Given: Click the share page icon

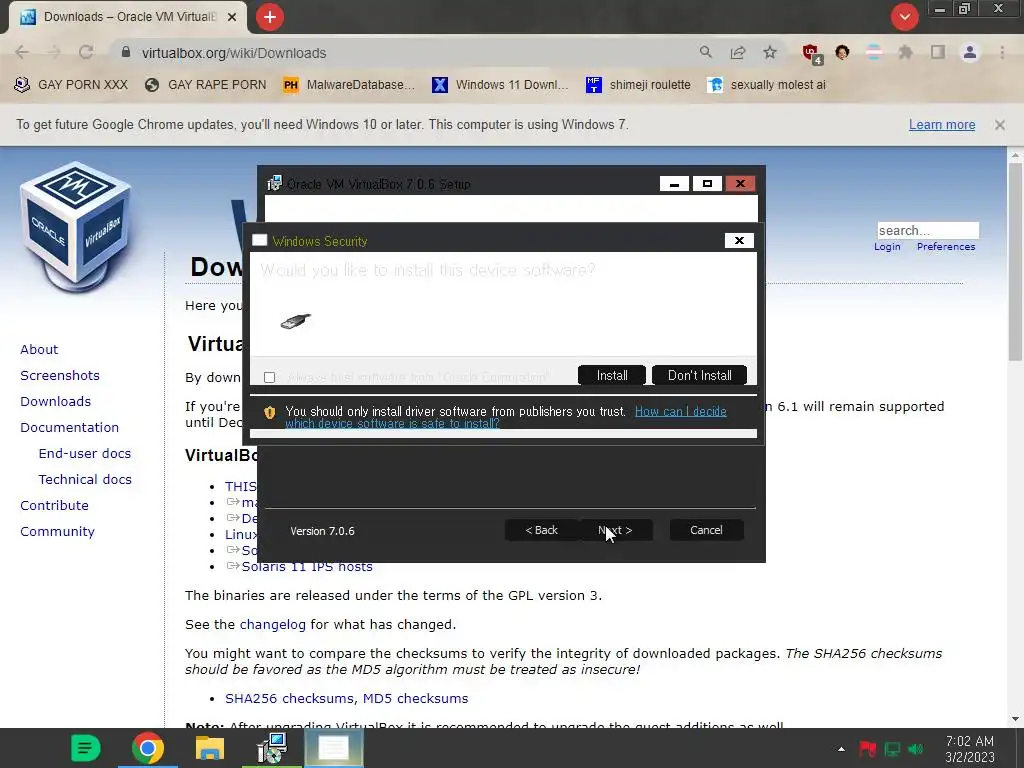Looking at the screenshot, I should 738,52.
